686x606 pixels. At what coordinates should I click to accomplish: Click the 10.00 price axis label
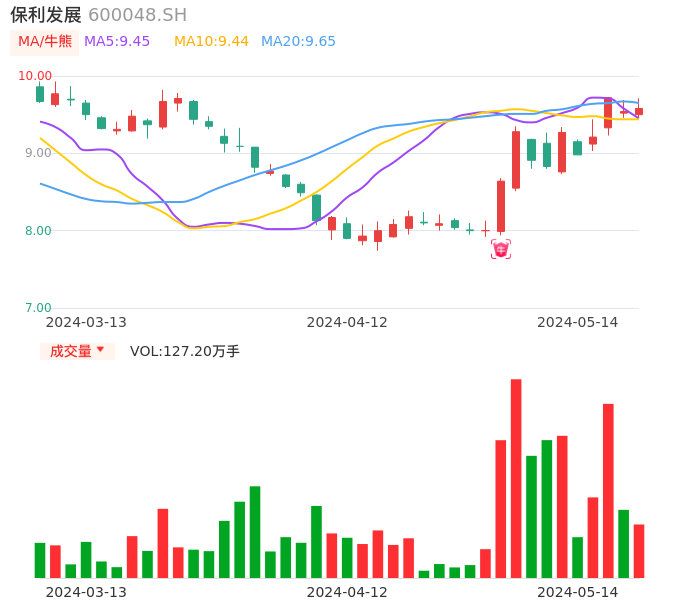coord(36,76)
